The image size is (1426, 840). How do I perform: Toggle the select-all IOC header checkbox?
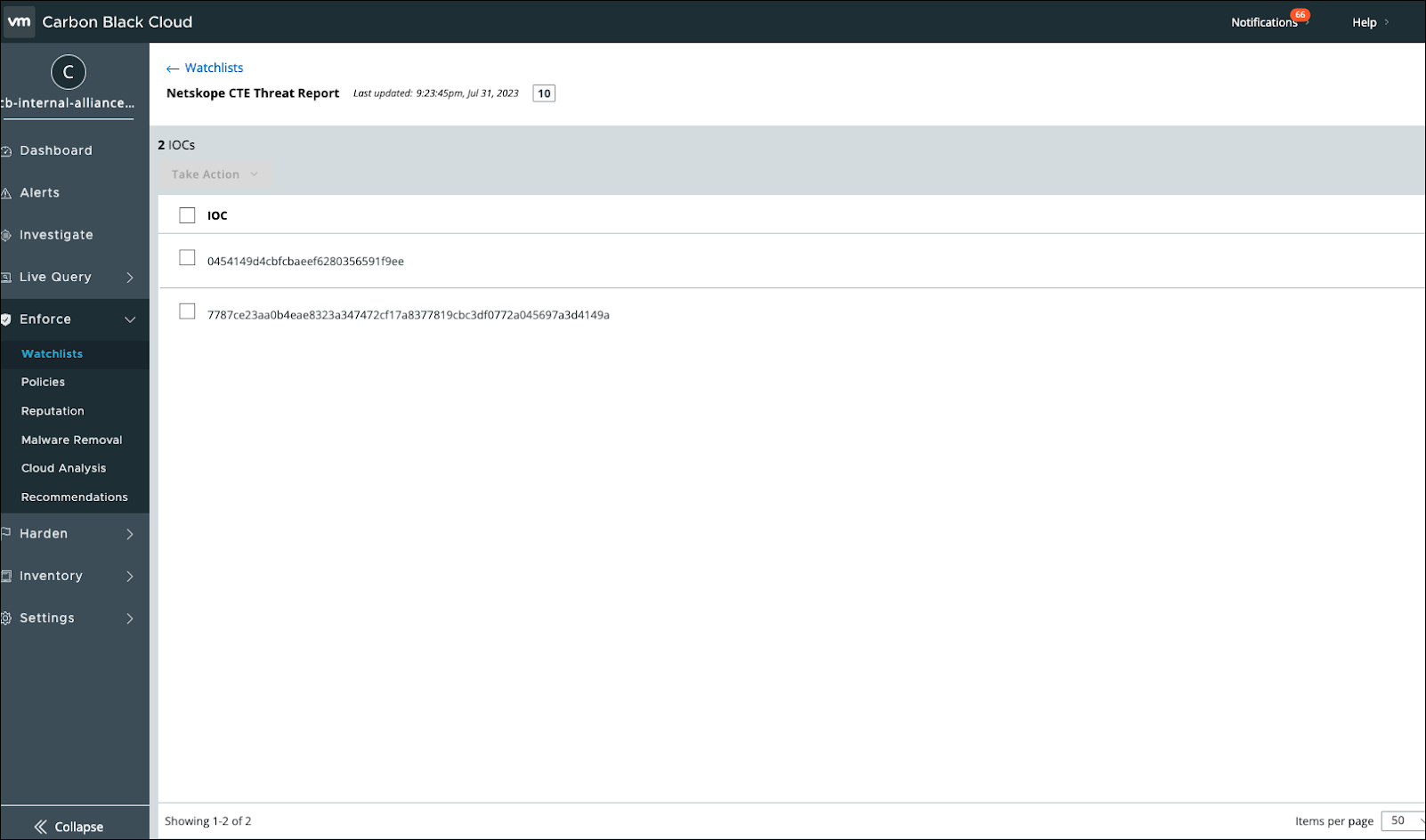pyautogui.click(x=187, y=215)
